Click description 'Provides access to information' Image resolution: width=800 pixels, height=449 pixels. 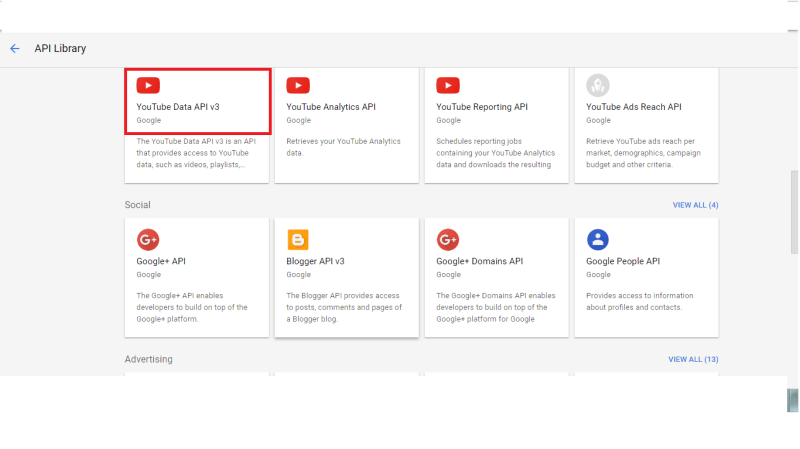(x=640, y=301)
